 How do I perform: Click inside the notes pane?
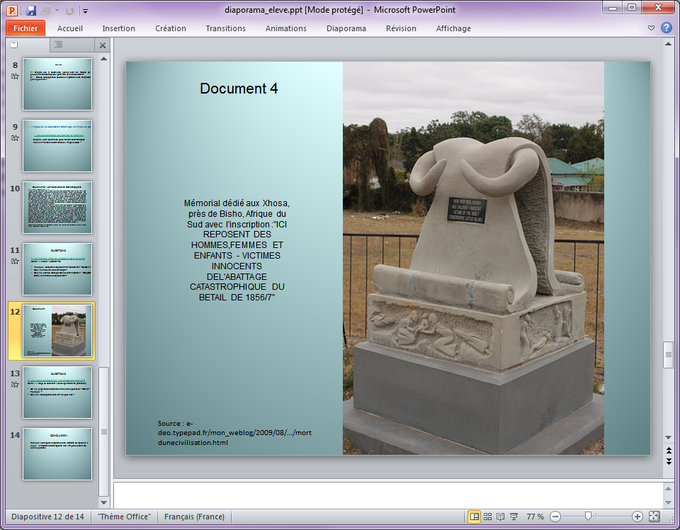tap(388, 495)
